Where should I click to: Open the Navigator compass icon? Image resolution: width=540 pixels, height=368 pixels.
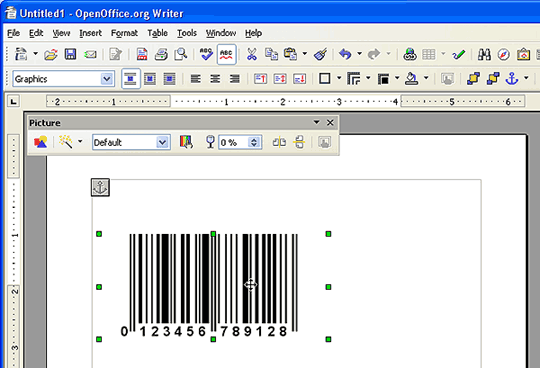[x=503, y=54]
